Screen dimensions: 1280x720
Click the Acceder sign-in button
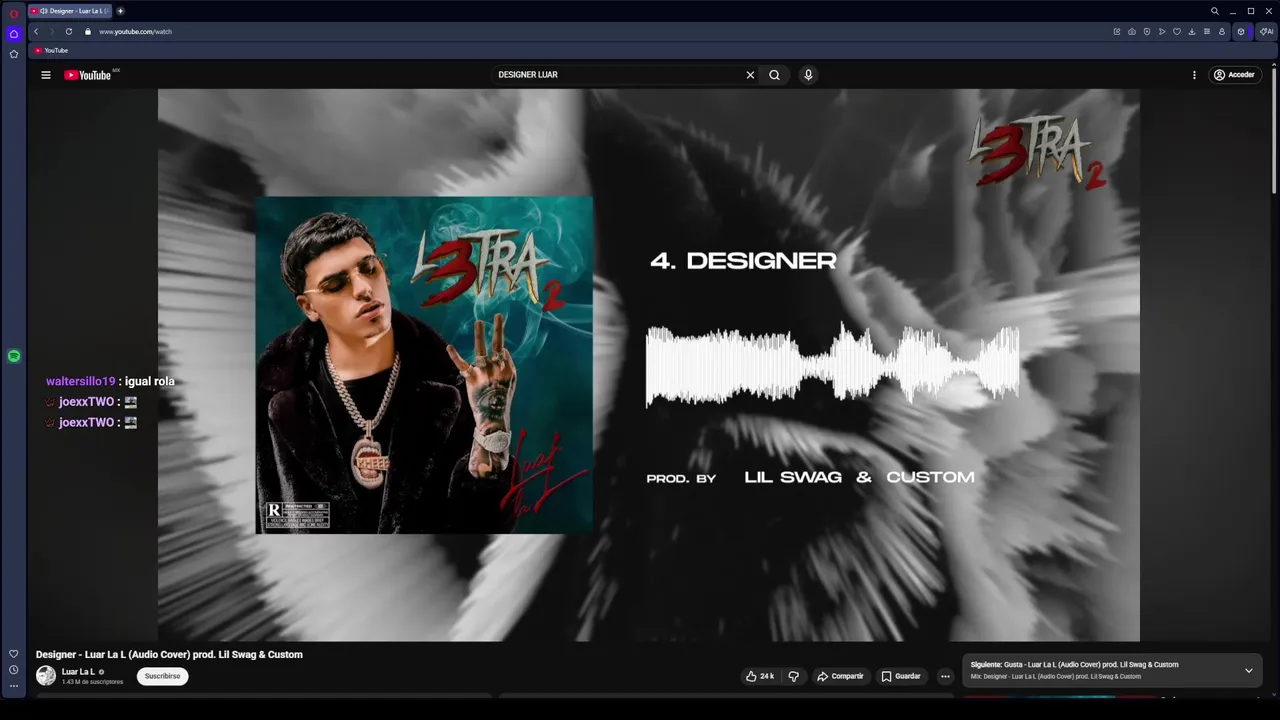1235,75
